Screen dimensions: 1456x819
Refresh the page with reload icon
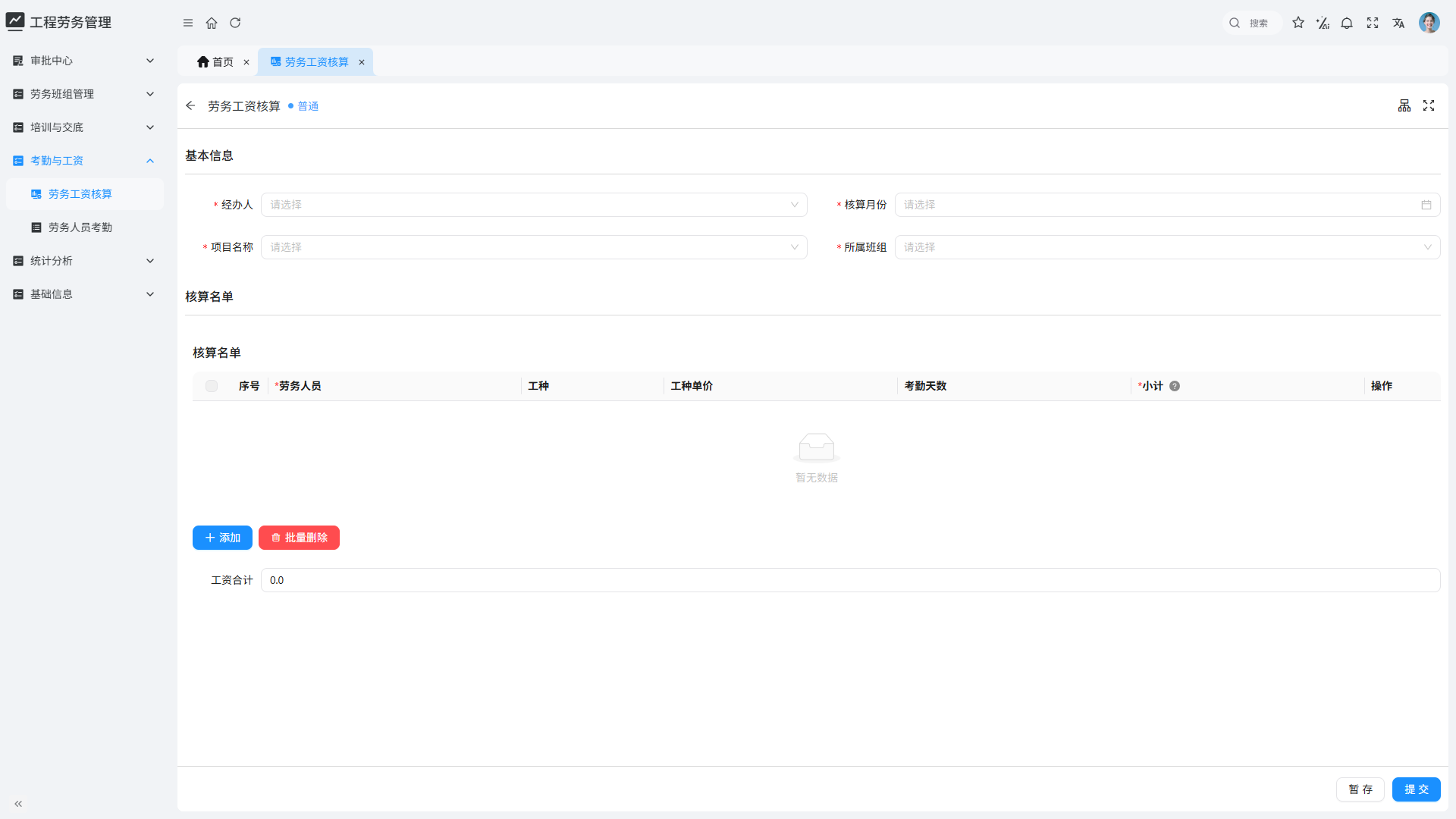(x=235, y=23)
